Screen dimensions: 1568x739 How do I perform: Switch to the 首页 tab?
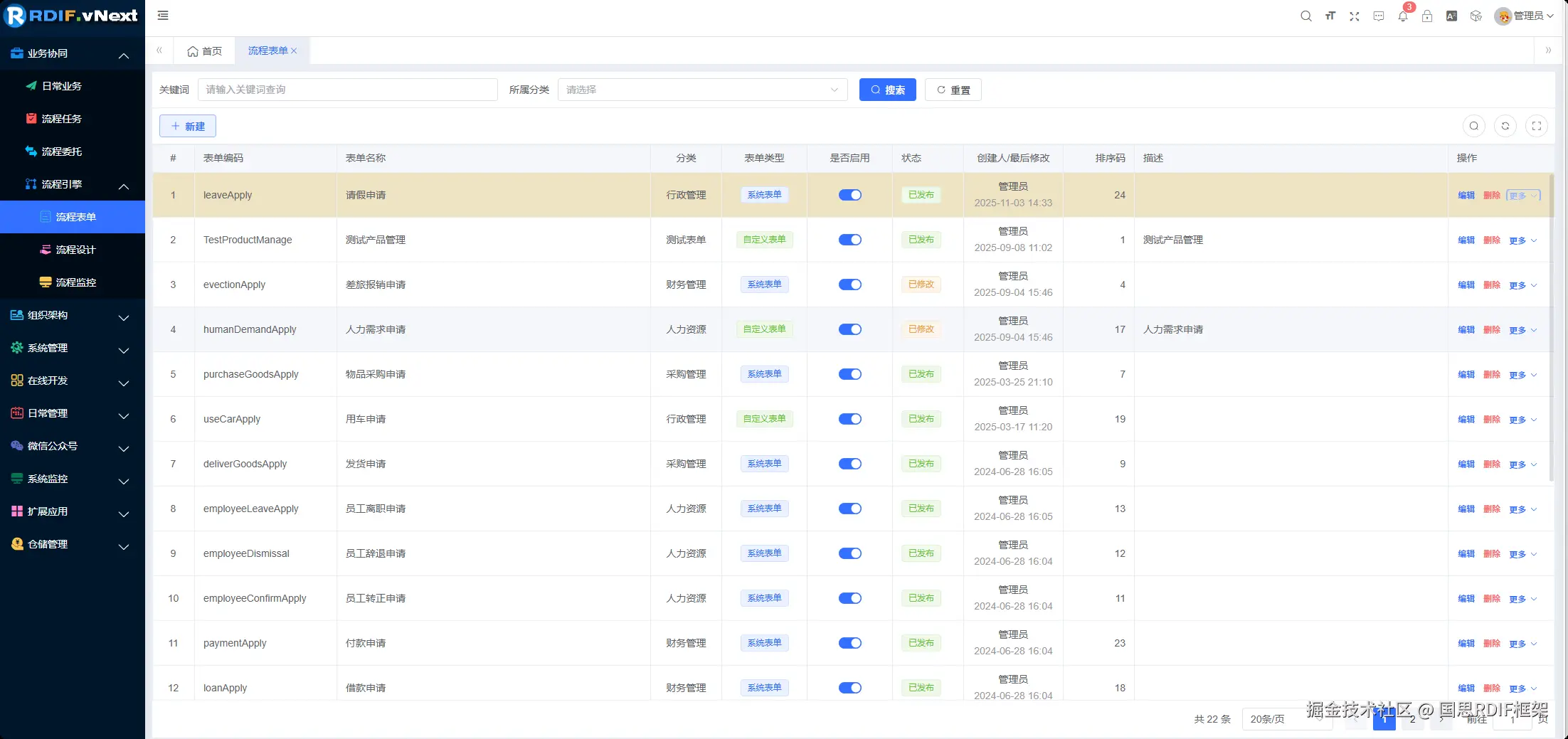pos(205,51)
